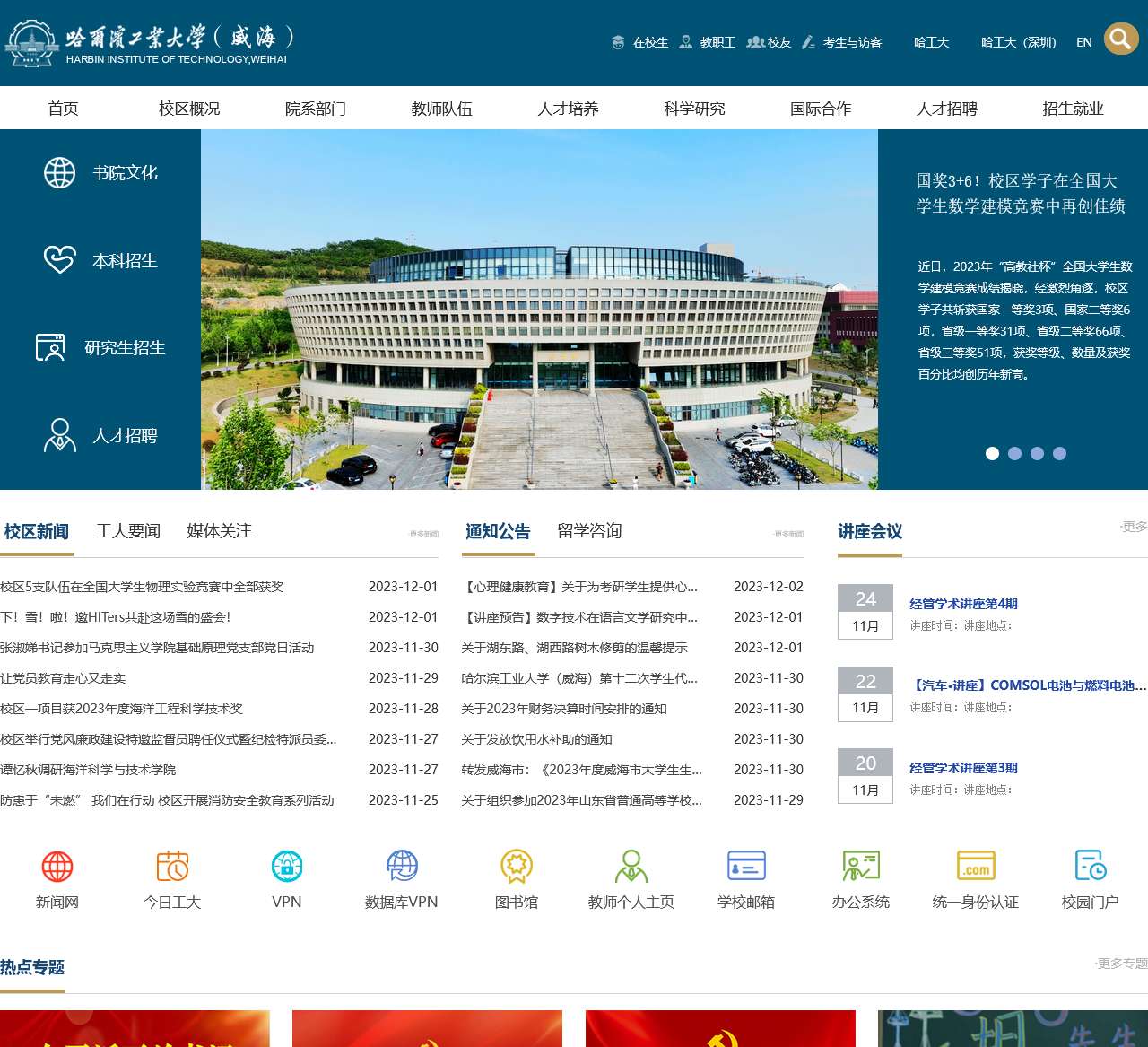The width and height of the screenshot is (1148, 1047).
Task: Open the 教师队伍 navigation menu
Action: (442, 109)
